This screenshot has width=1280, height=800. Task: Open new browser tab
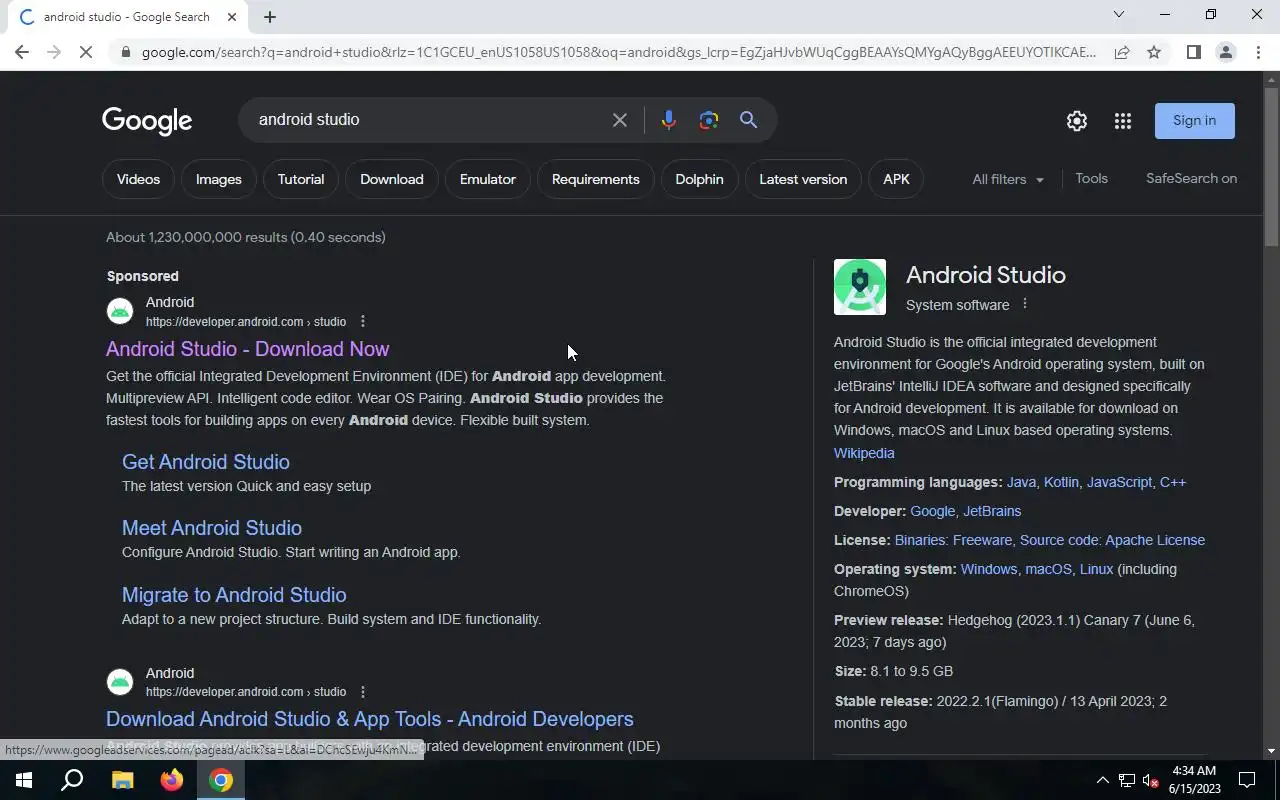270,17
